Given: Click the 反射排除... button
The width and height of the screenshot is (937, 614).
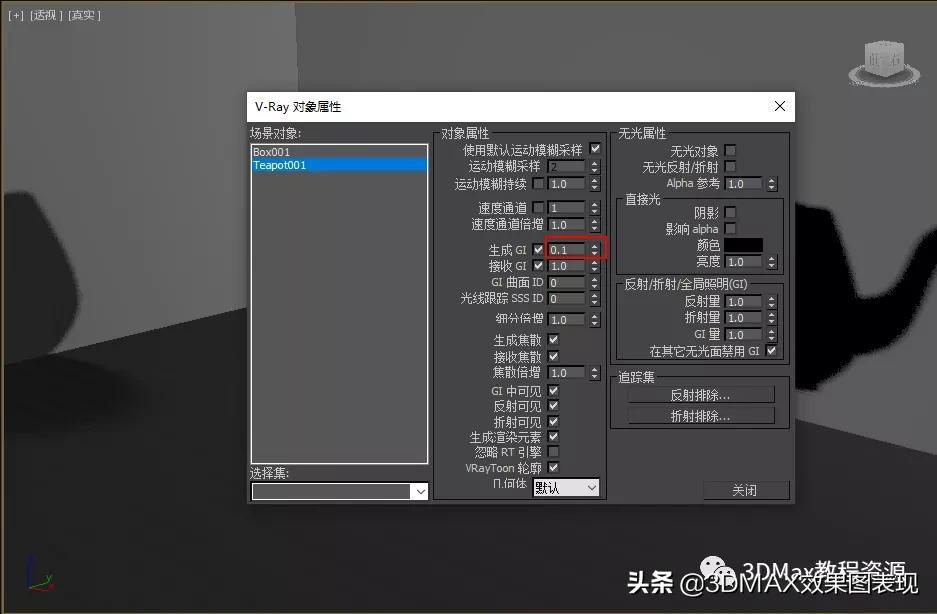Looking at the screenshot, I should coord(700,395).
